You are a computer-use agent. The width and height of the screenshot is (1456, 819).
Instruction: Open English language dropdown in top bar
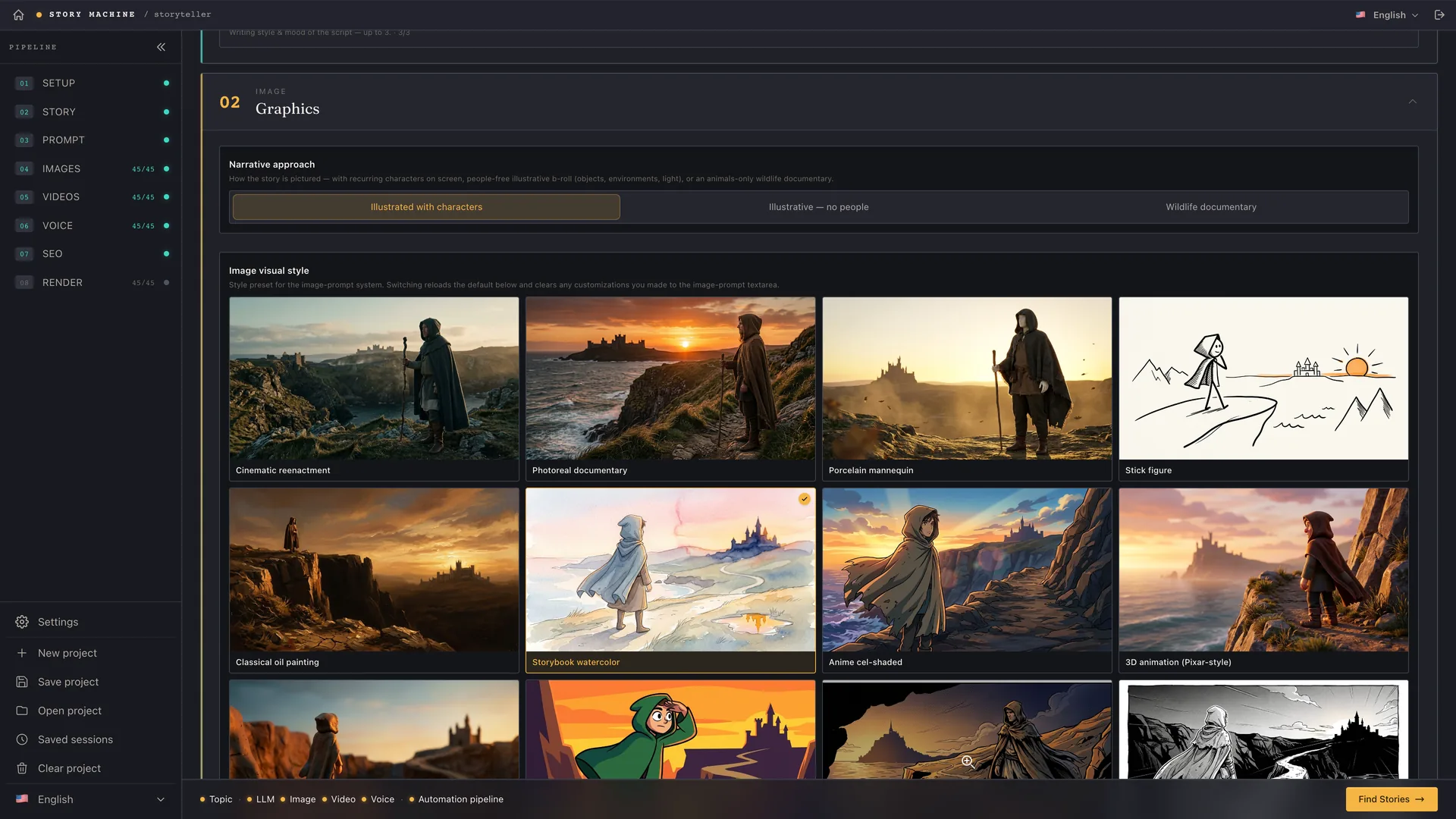click(x=1387, y=14)
